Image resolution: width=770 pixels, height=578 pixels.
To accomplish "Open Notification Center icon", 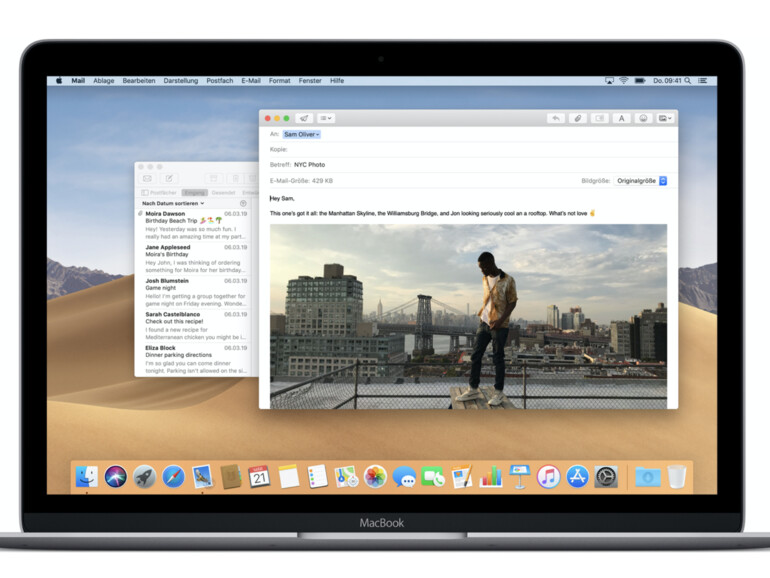I will (x=703, y=81).
